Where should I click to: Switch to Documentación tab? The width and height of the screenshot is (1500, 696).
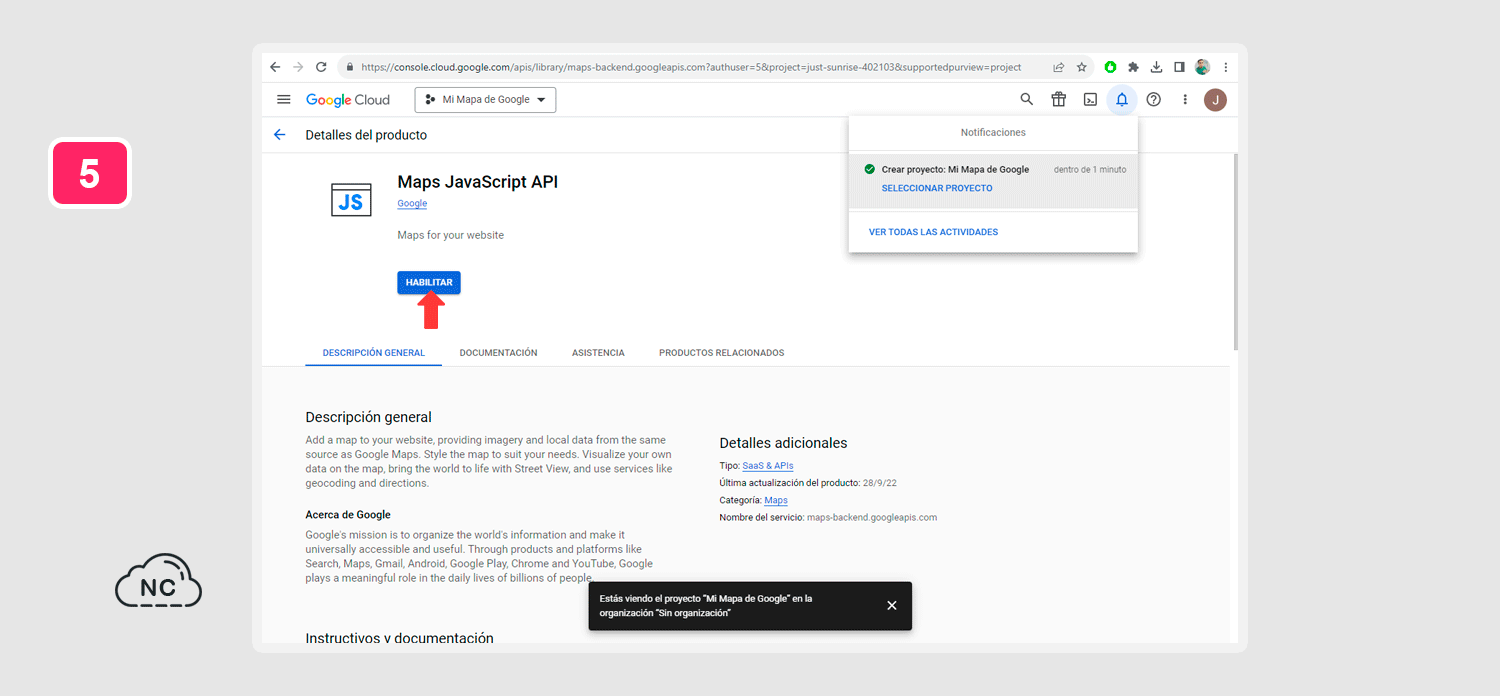pyautogui.click(x=498, y=353)
